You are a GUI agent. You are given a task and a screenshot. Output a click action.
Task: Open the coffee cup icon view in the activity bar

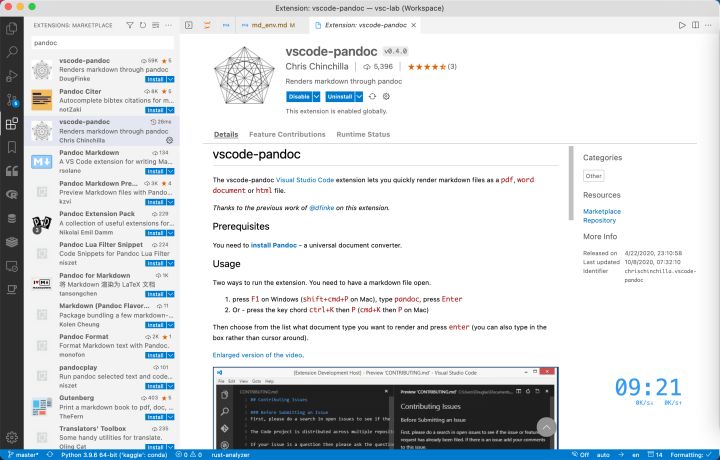pos(11,290)
